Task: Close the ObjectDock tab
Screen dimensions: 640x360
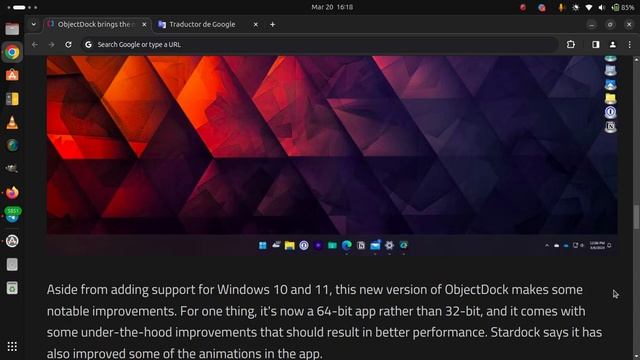Action: point(144,24)
